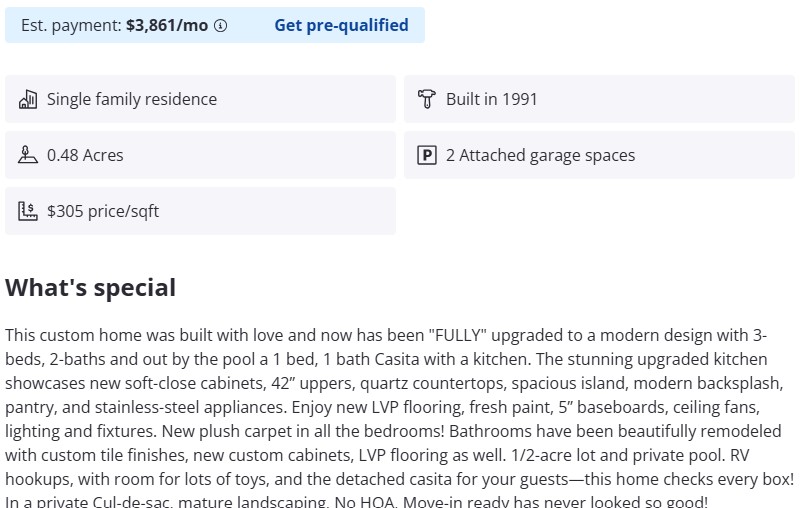Select the 2 Attached garage spaces text
The width and height of the screenshot is (807, 508).
tap(540, 155)
